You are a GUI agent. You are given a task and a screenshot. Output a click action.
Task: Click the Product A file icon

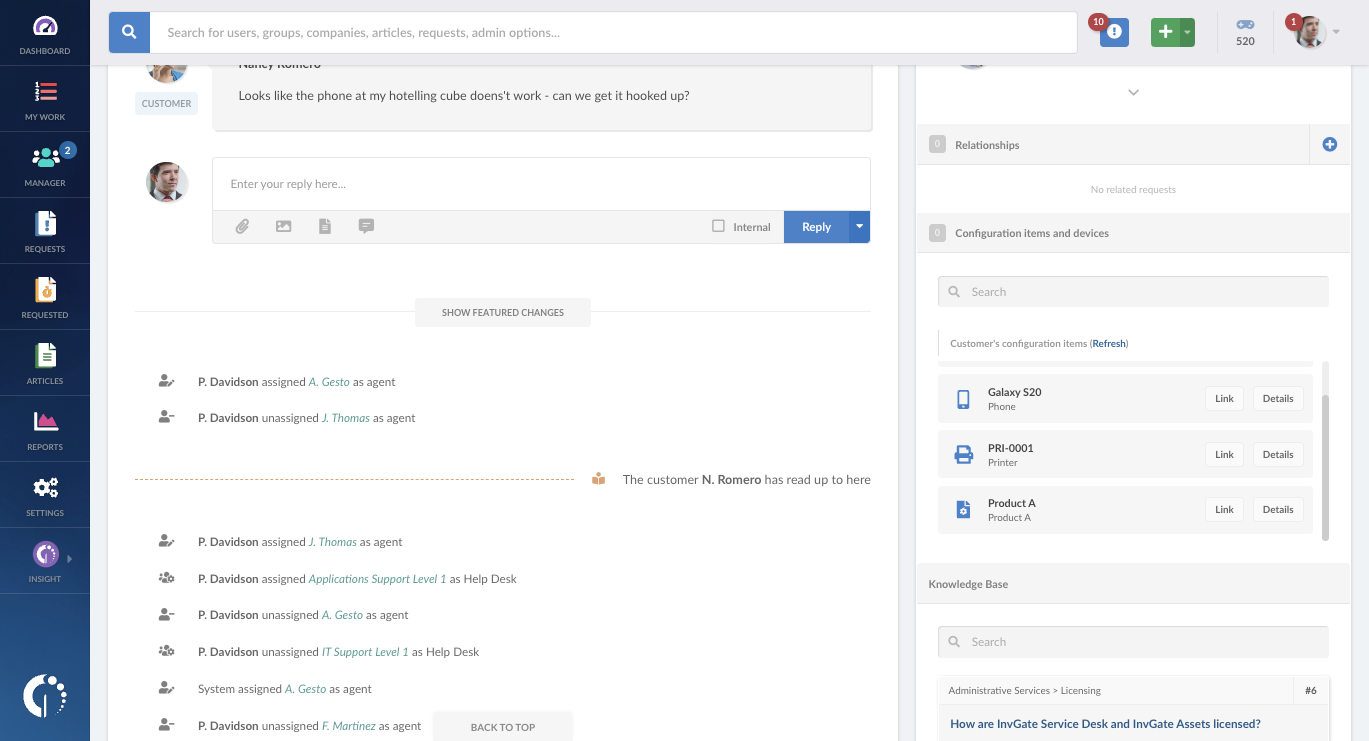pos(963,510)
